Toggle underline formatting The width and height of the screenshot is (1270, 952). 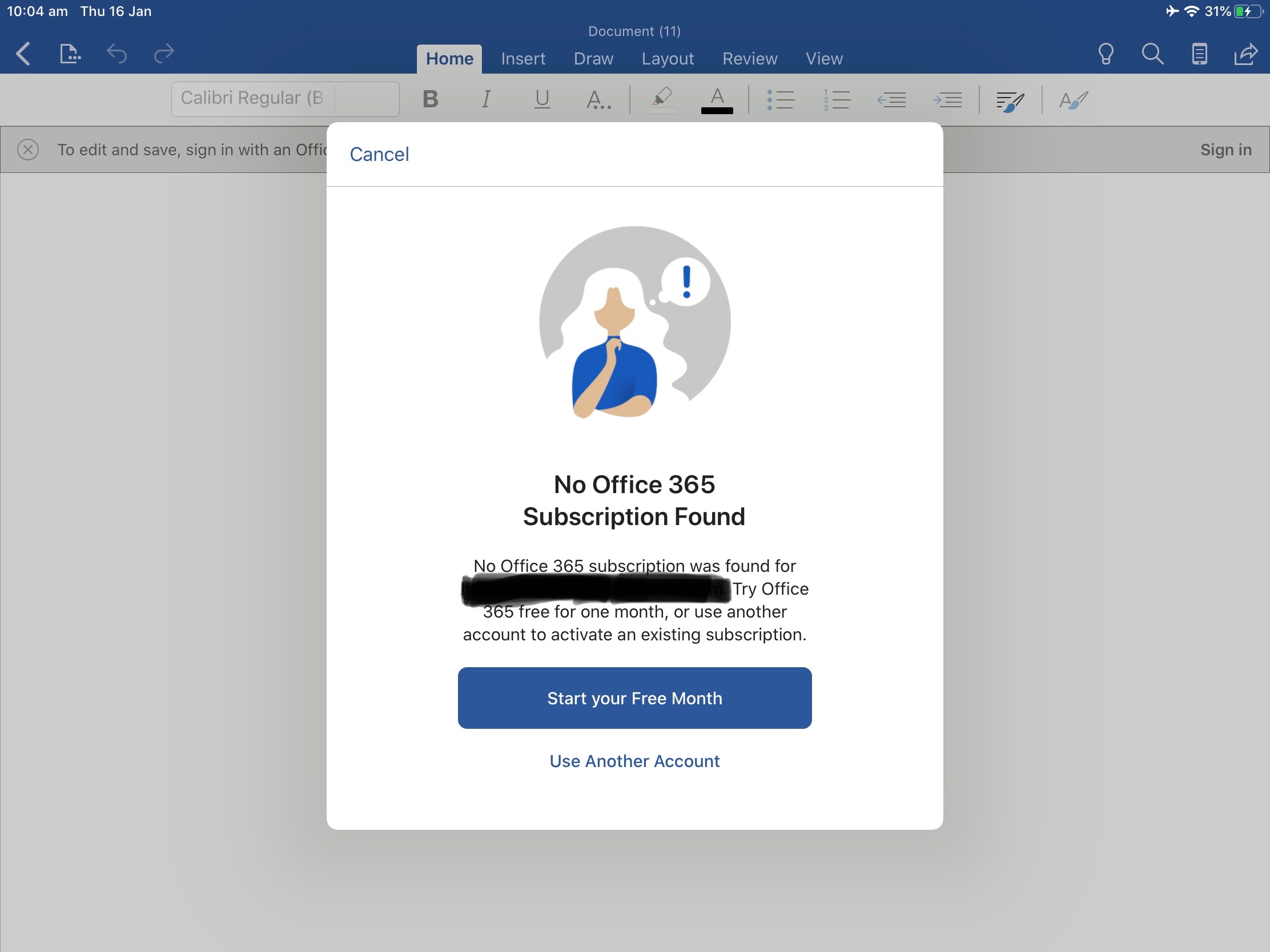(x=541, y=99)
